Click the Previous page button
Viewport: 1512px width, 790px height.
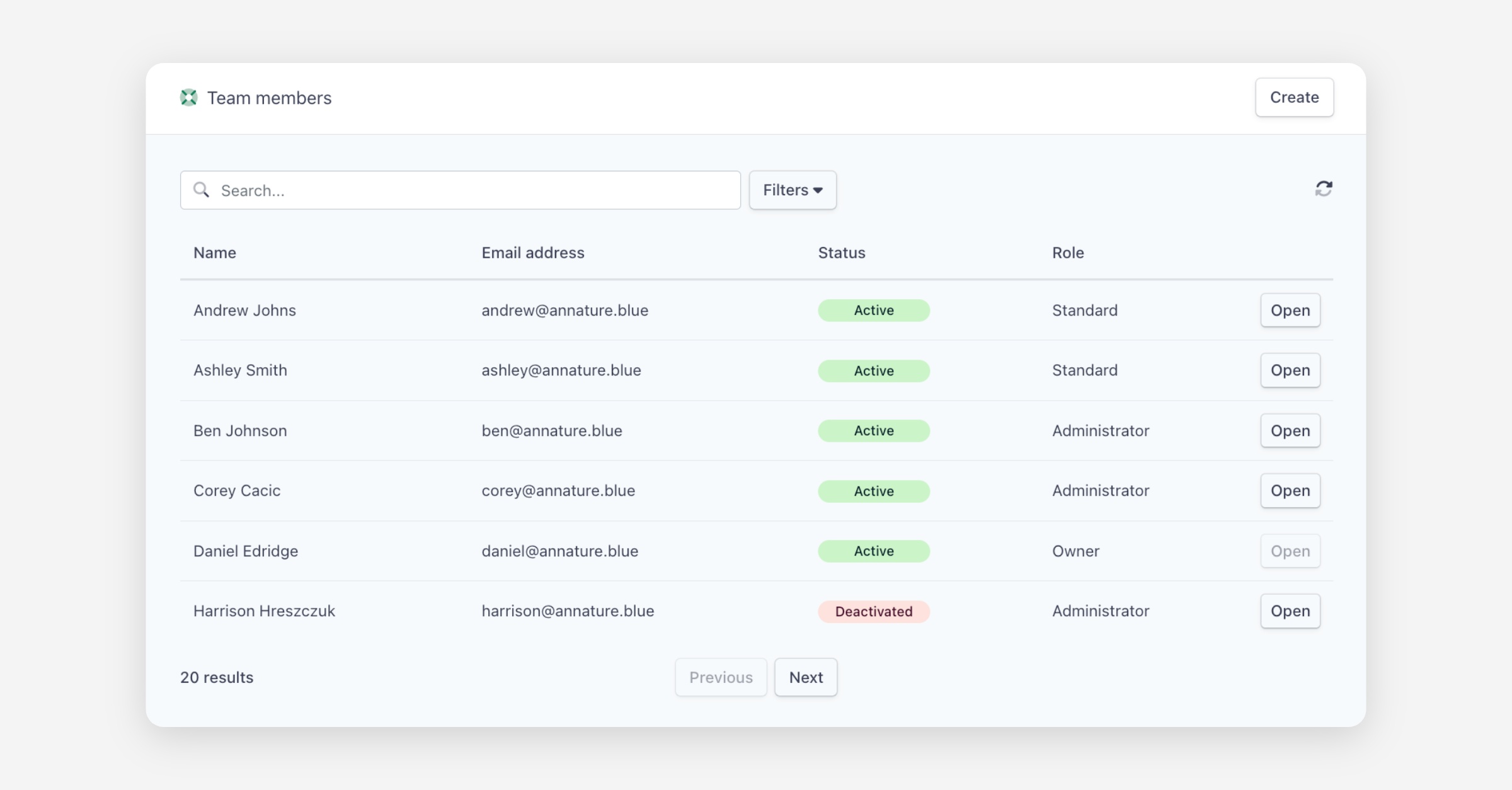click(x=721, y=677)
